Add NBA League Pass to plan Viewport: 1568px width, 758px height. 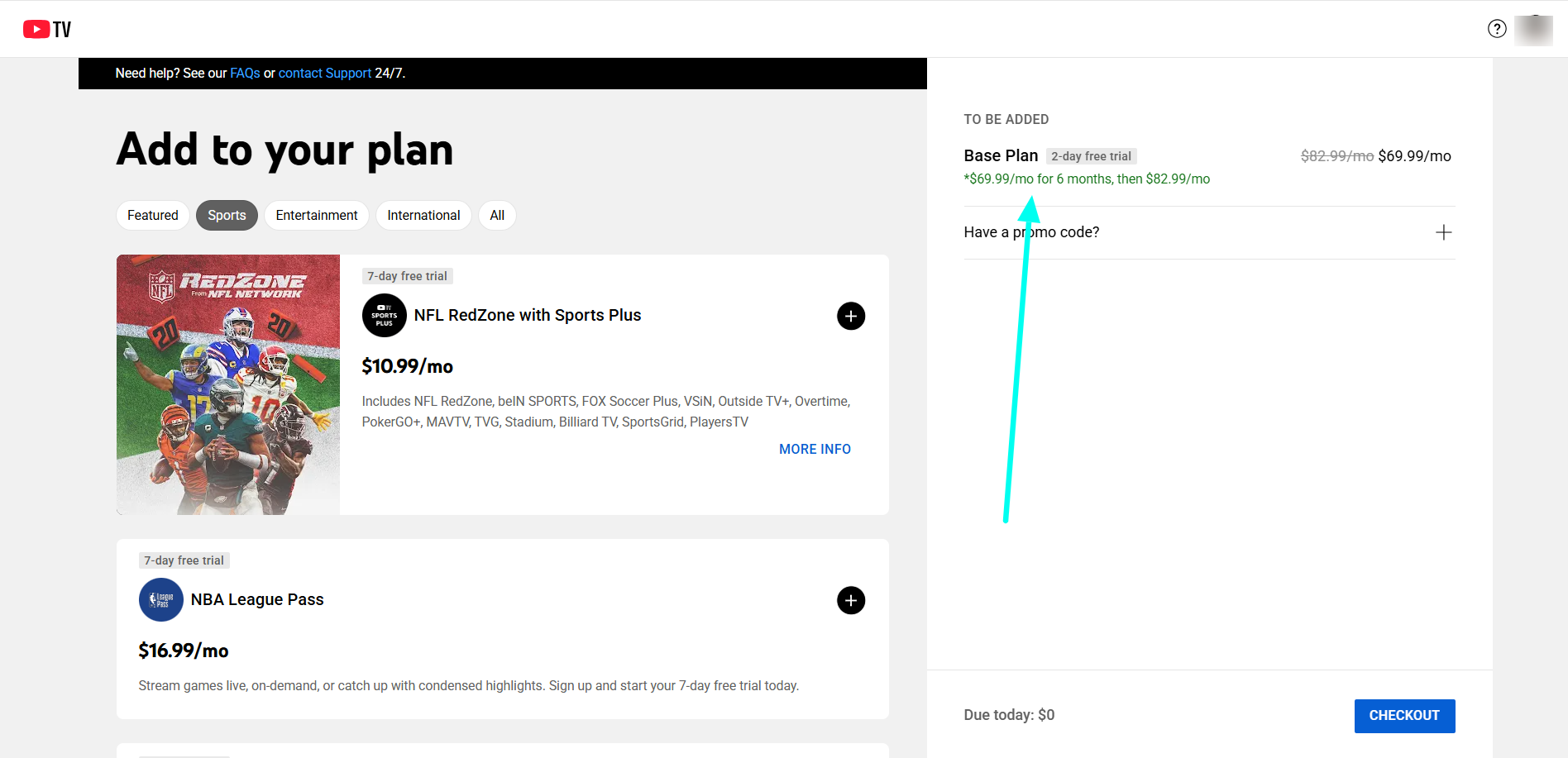[x=851, y=600]
